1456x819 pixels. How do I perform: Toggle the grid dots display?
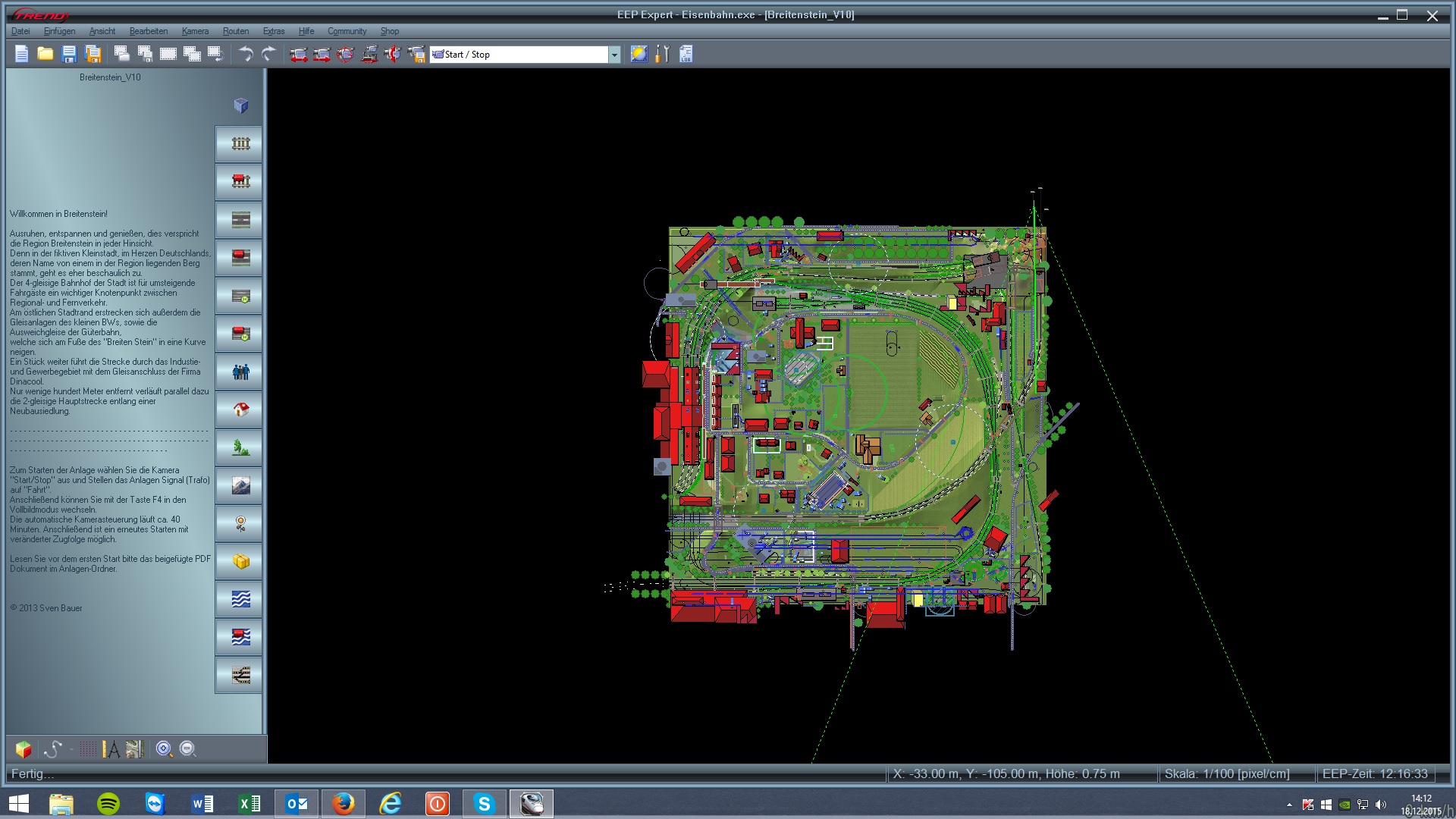88,749
